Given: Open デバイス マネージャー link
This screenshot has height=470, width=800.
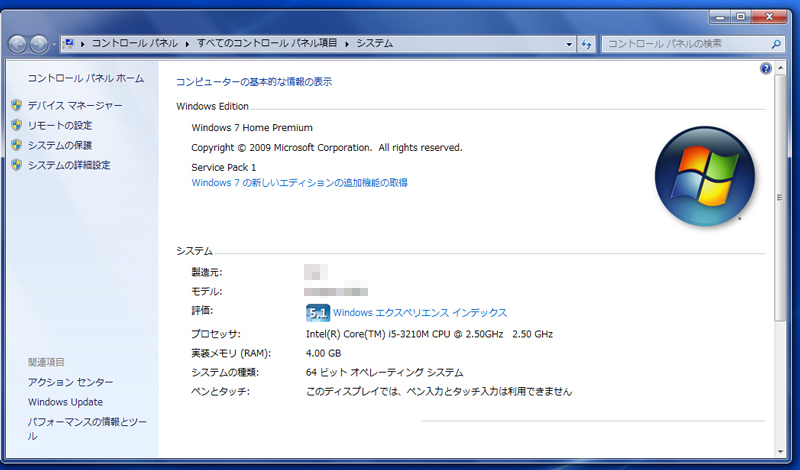Looking at the screenshot, I should pyautogui.click(x=75, y=105).
